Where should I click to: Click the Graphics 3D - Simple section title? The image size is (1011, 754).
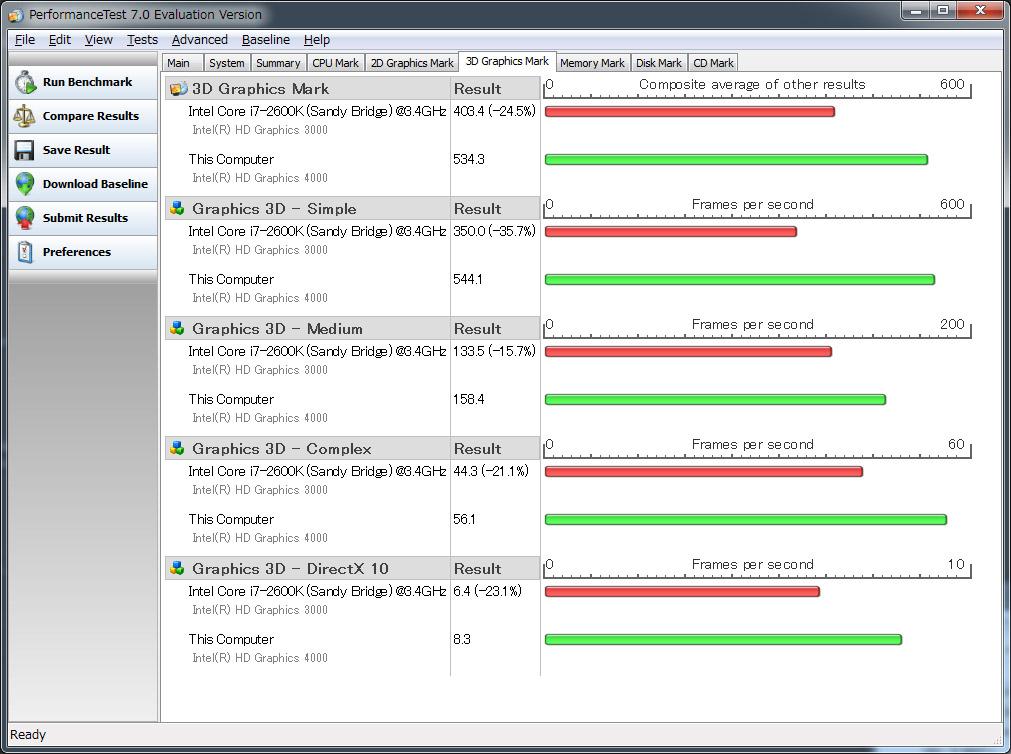(x=274, y=209)
